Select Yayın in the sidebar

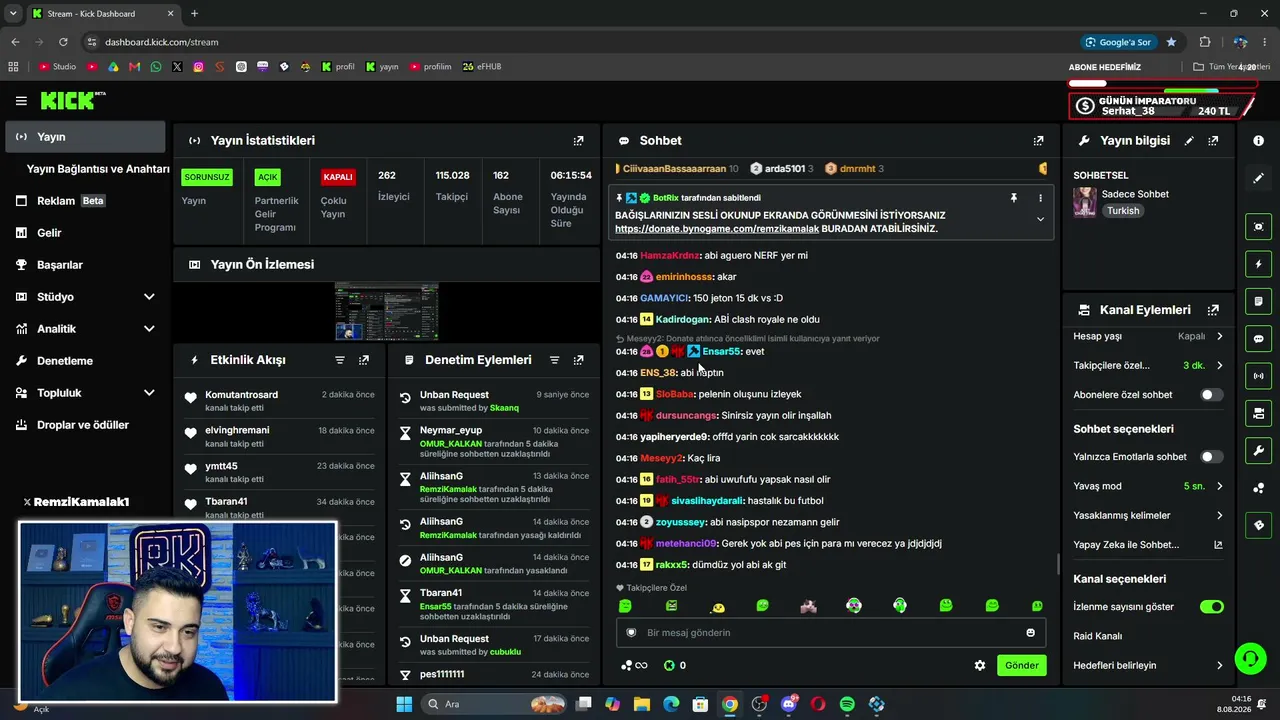coord(85,137)
